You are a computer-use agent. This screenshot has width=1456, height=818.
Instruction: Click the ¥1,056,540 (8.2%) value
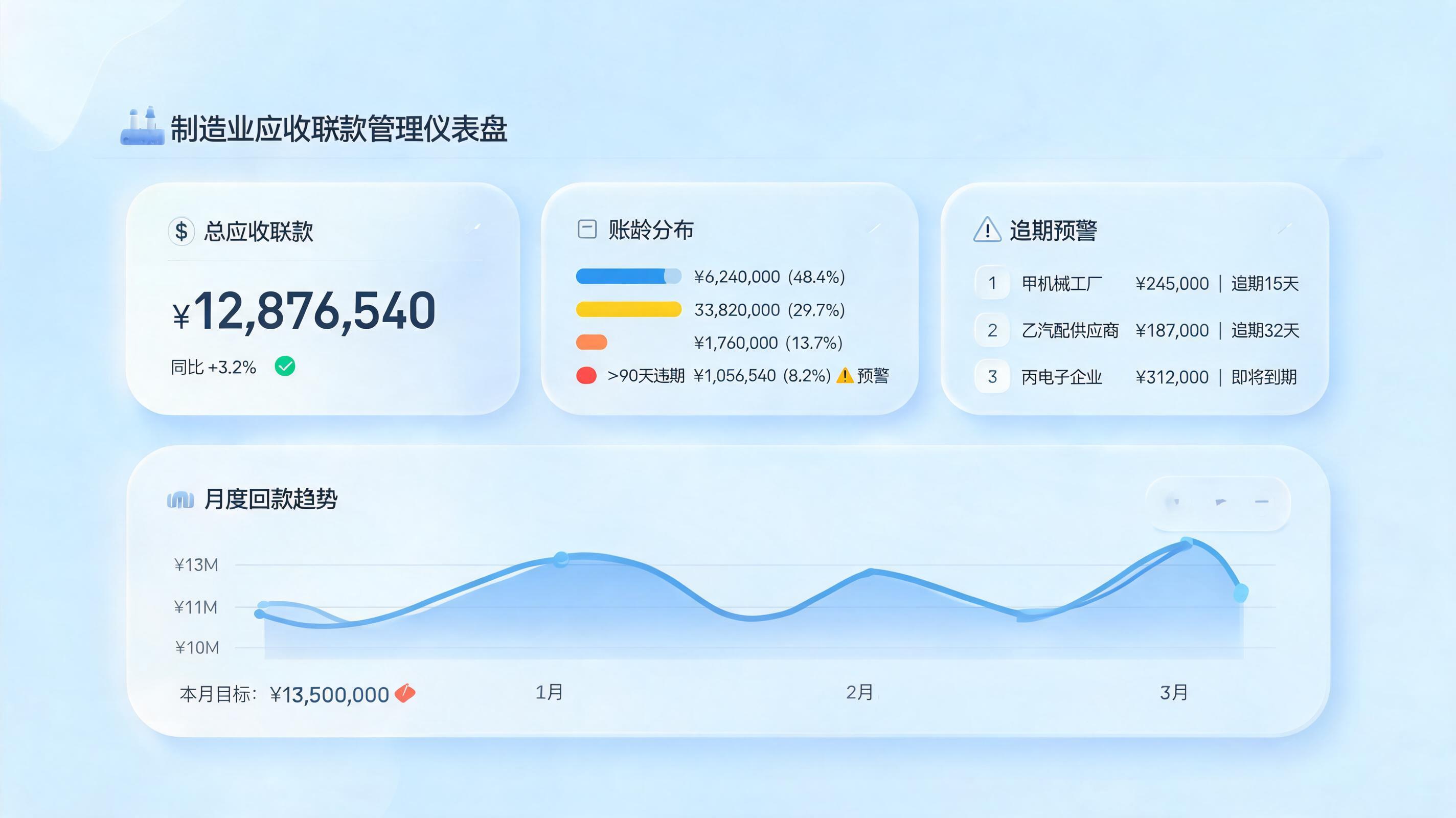[762, 375]
